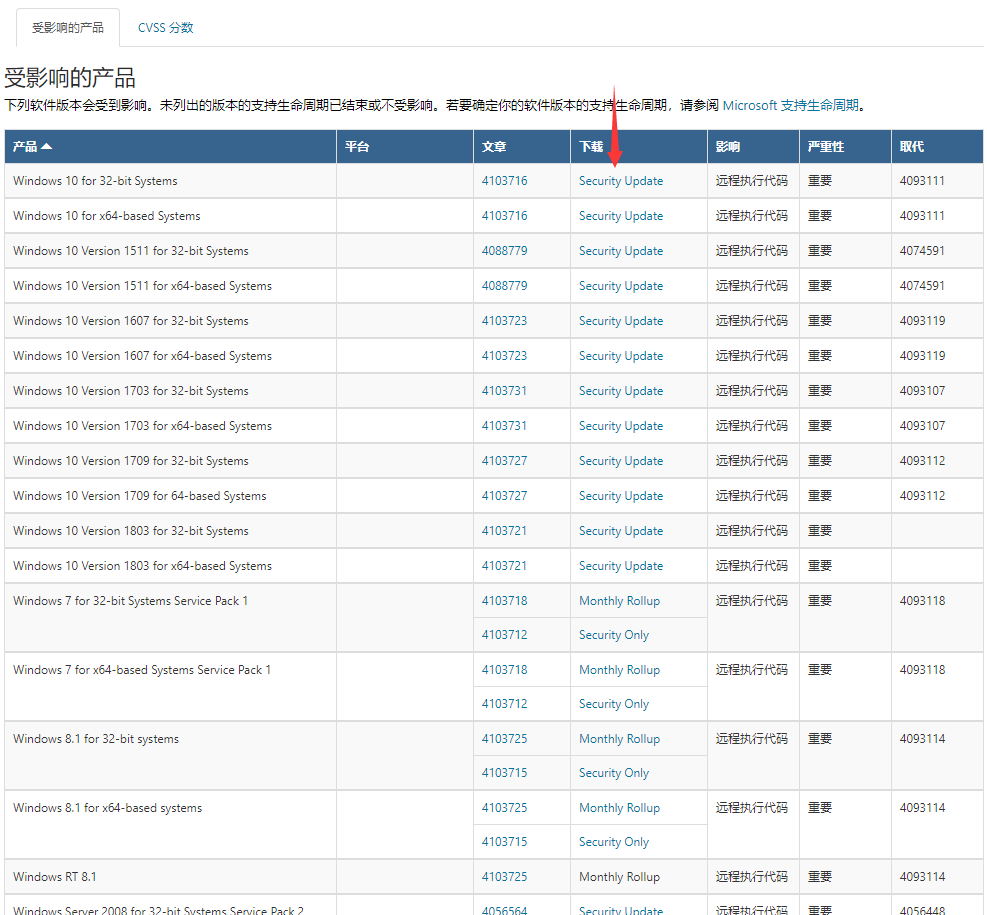Select superseded value 4093114 for Windows RT 8.1

[x=922, y=877]
